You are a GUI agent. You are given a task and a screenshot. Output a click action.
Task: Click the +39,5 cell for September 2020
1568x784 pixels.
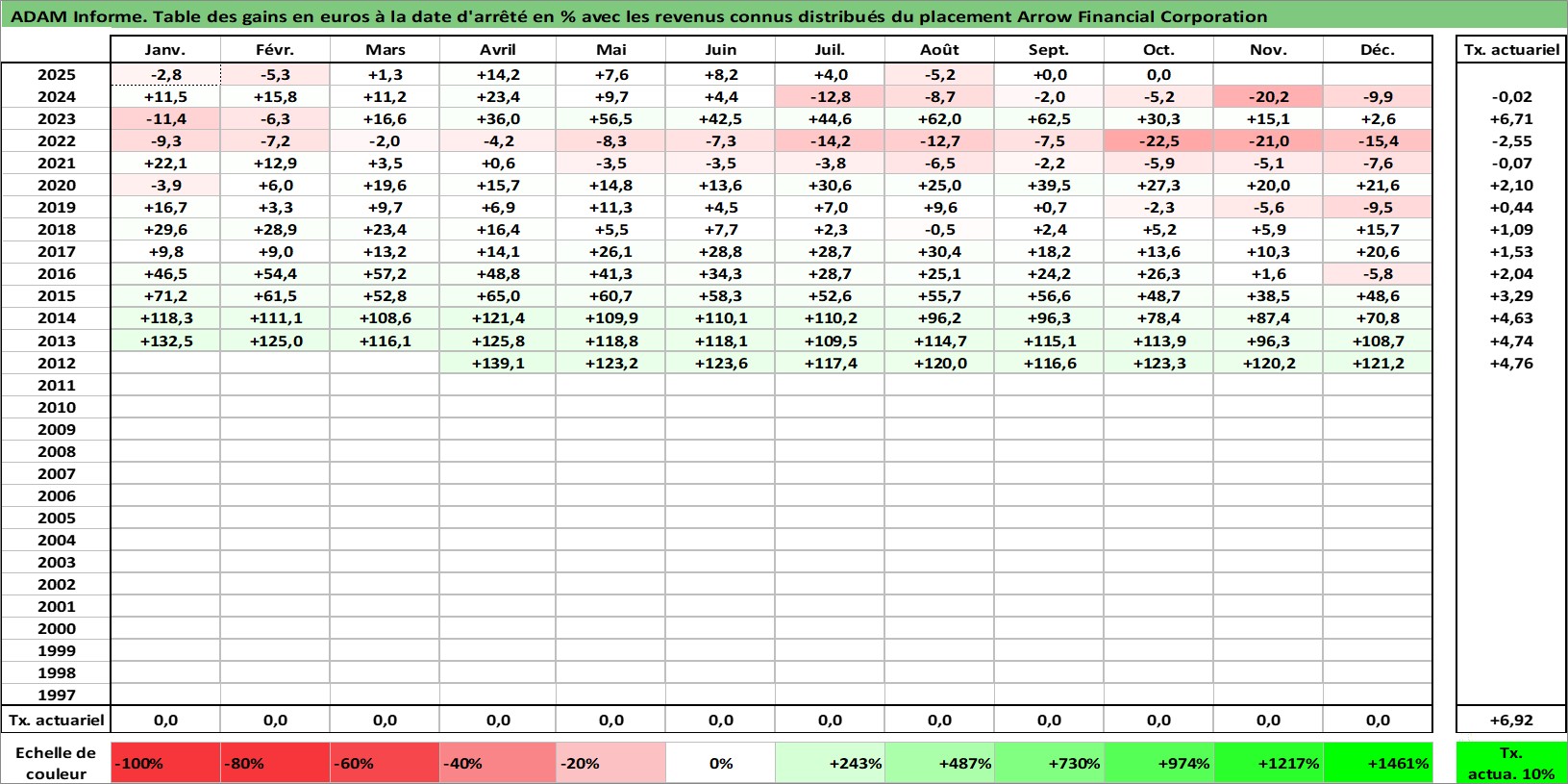point(1049,185)
